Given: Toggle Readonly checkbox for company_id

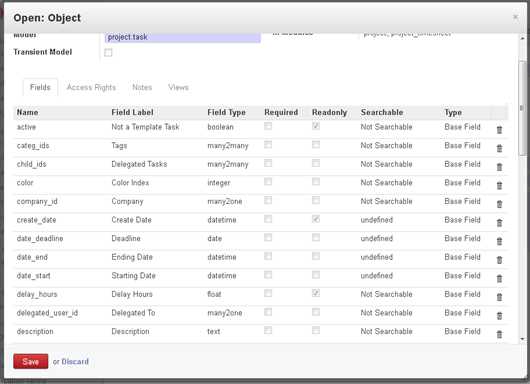Looking at the screenshot, I should click(316, 200).
